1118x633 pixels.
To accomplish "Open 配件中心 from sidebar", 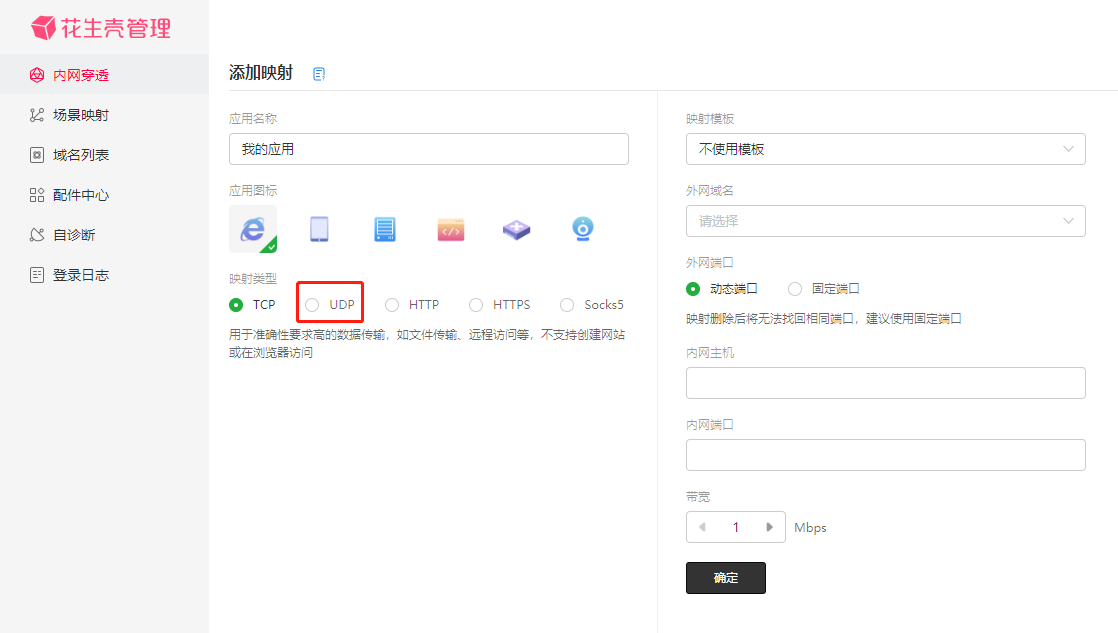I will tap(104, 195).
